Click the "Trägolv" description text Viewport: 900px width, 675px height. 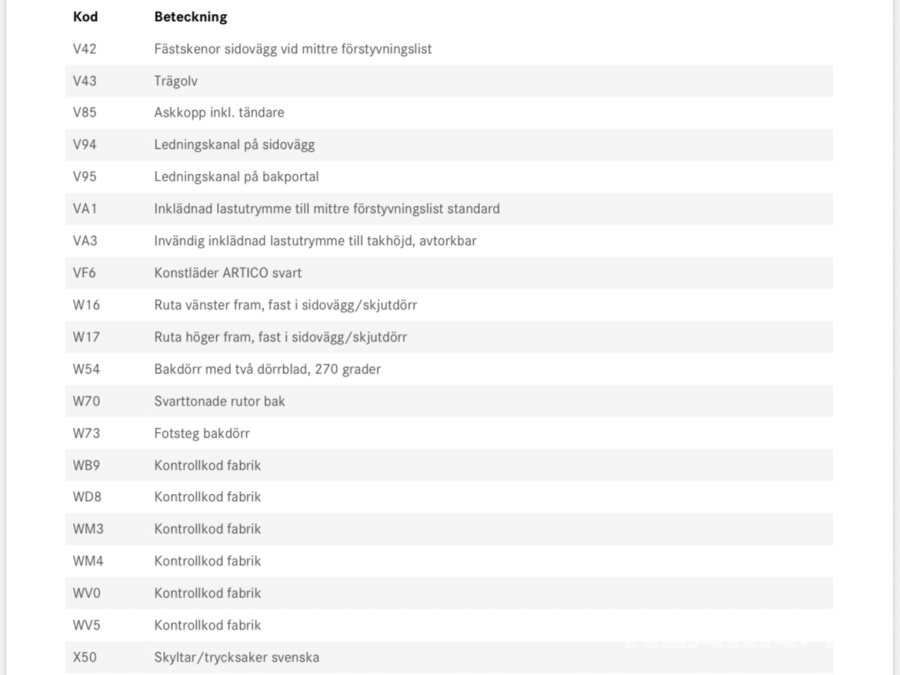pyautogui.click(x=177, y=81)
